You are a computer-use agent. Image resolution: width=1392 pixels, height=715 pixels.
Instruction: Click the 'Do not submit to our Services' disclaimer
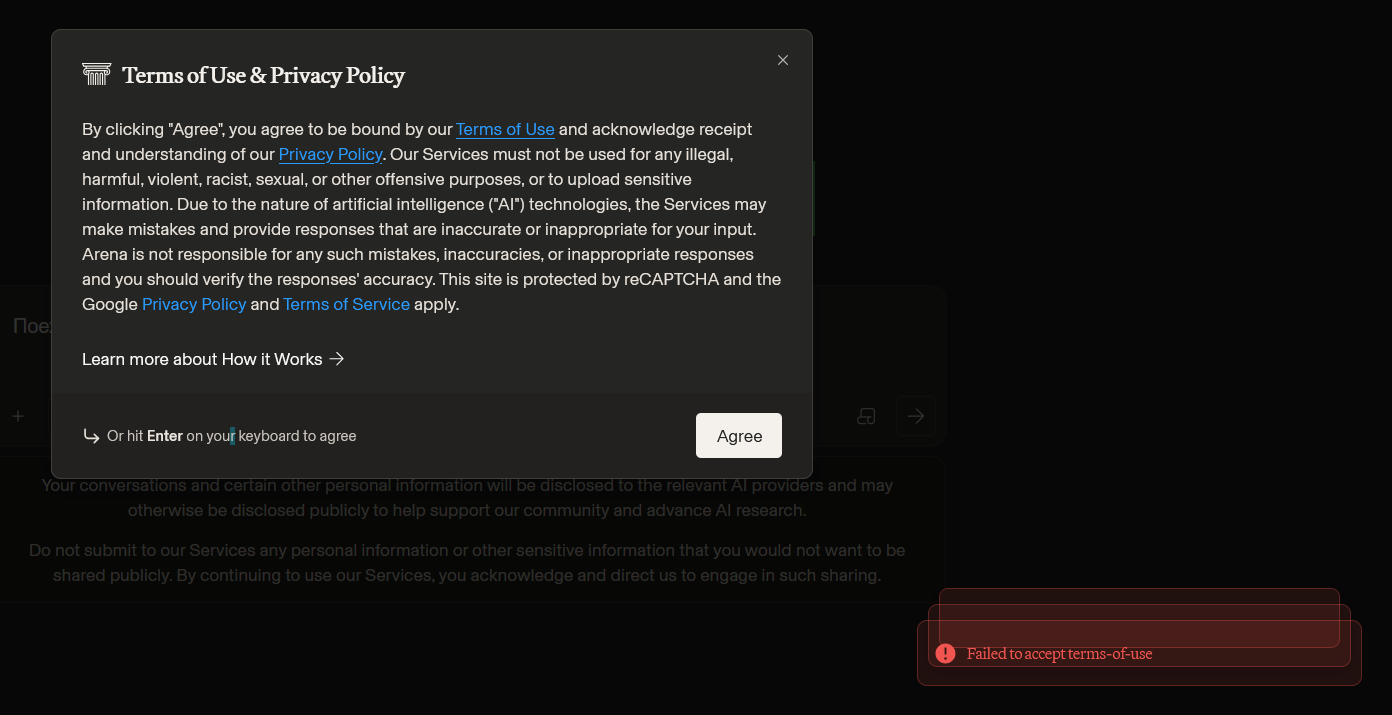tap(467, 563)
